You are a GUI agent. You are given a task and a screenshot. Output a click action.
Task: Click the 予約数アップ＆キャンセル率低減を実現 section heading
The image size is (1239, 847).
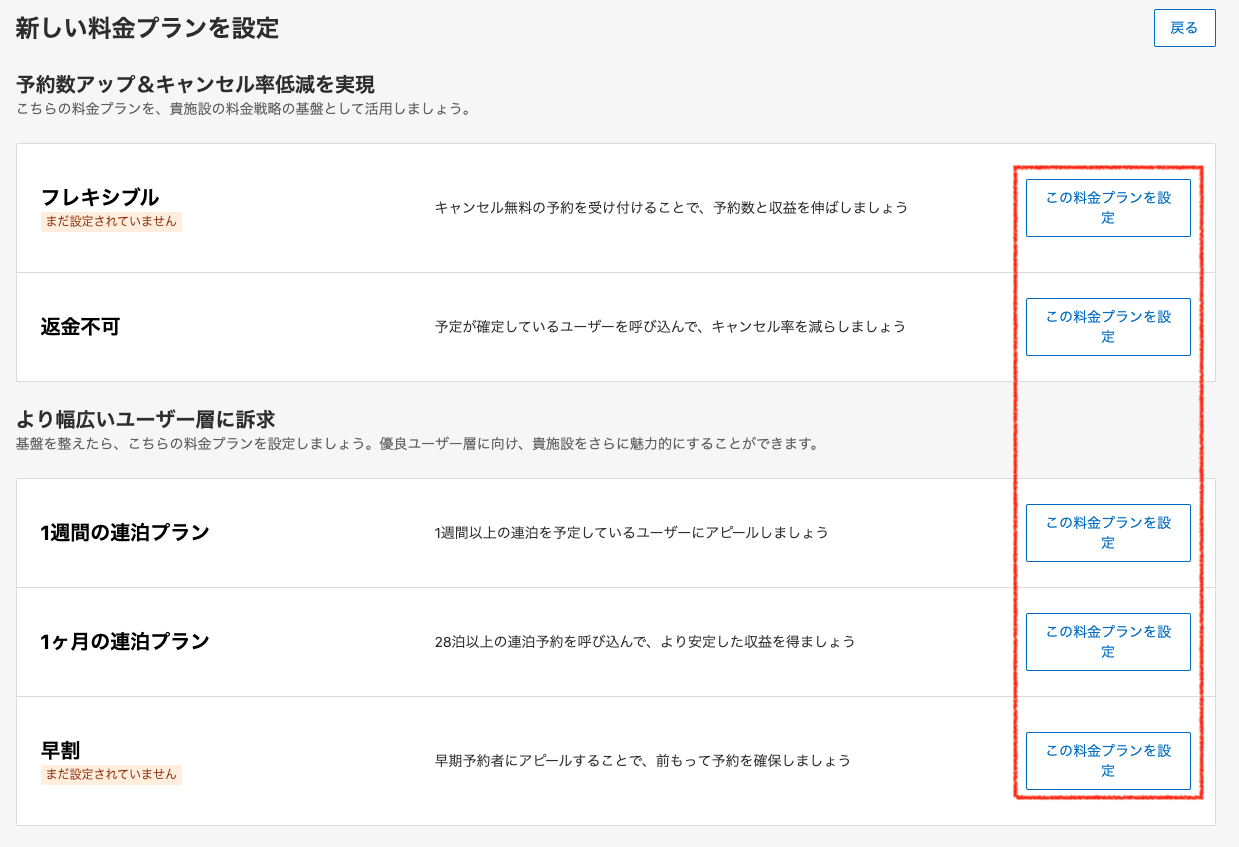(195, 84)
